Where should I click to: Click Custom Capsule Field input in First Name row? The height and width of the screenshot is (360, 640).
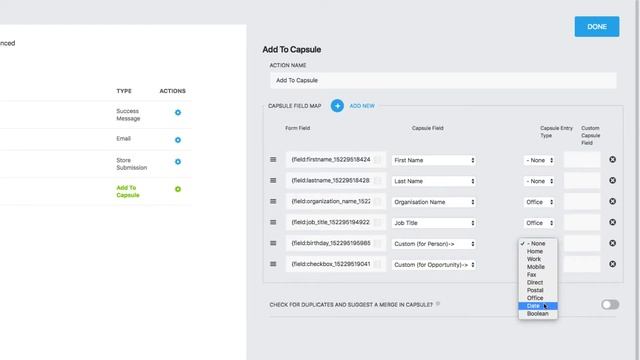point(582,160)
